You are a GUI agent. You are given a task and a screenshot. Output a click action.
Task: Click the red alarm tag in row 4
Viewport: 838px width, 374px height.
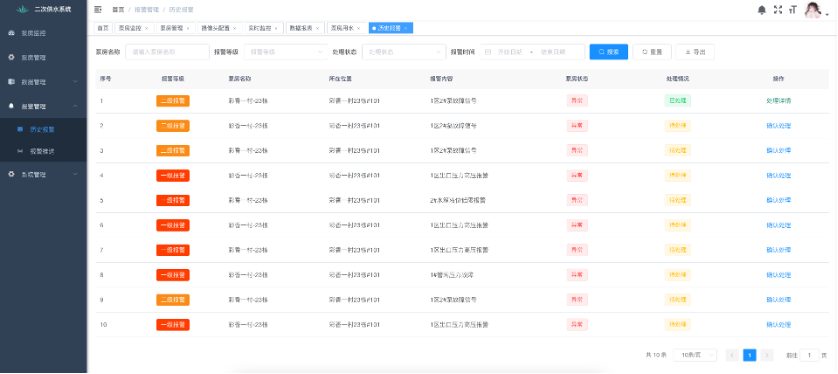tap(173, 175)
